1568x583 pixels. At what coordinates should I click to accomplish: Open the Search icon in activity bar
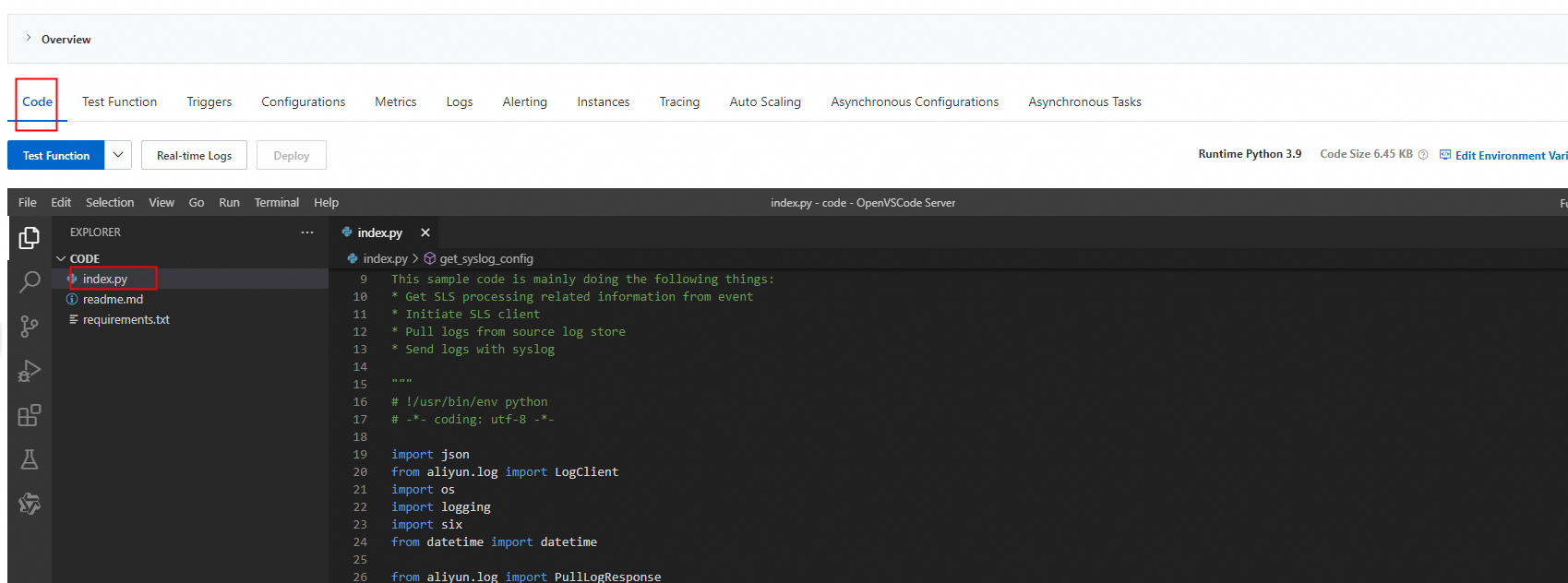pos(30,282)
